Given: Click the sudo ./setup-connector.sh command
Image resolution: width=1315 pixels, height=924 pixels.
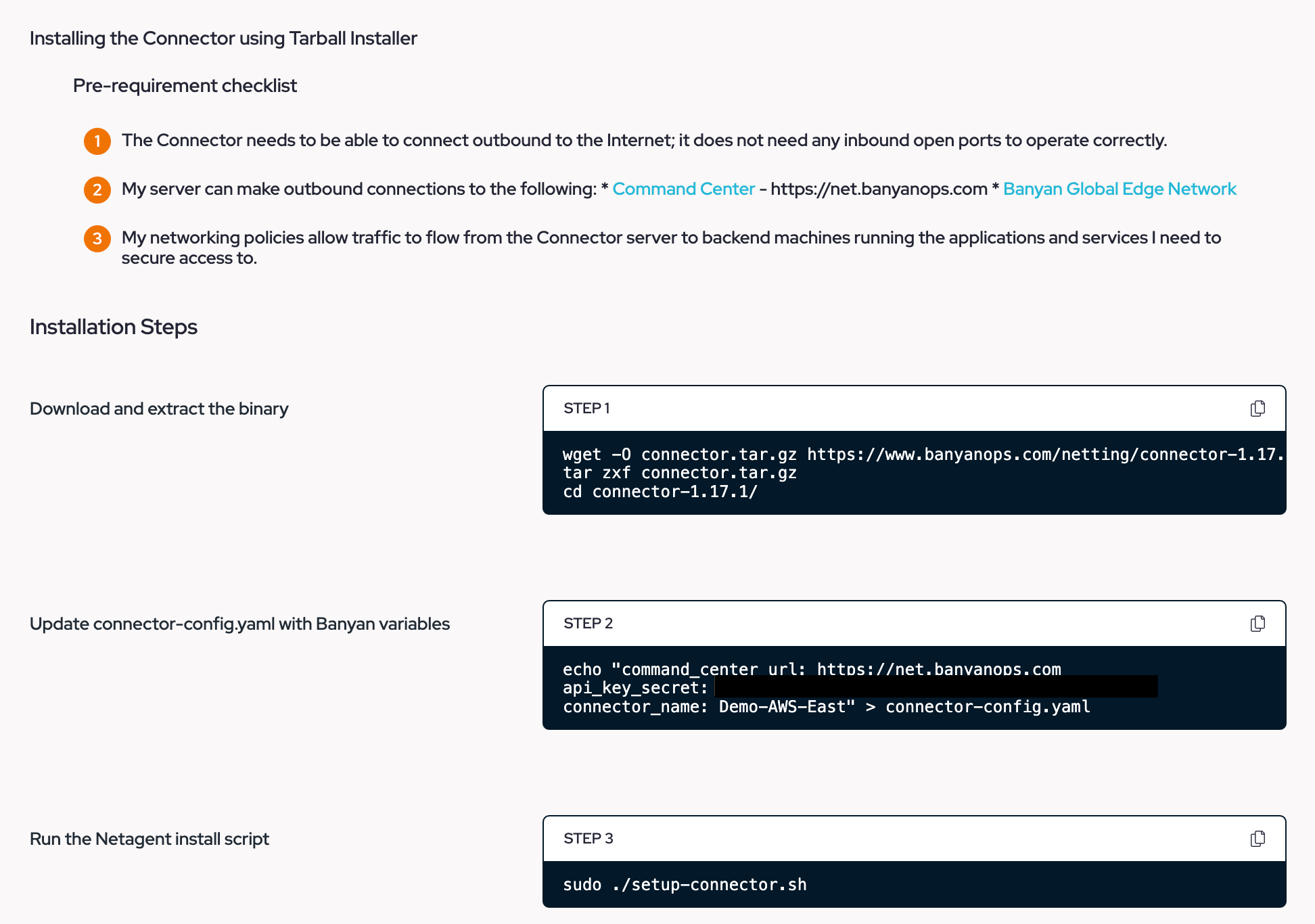Looking at the screenshot, I should click(x=685, y=885).
